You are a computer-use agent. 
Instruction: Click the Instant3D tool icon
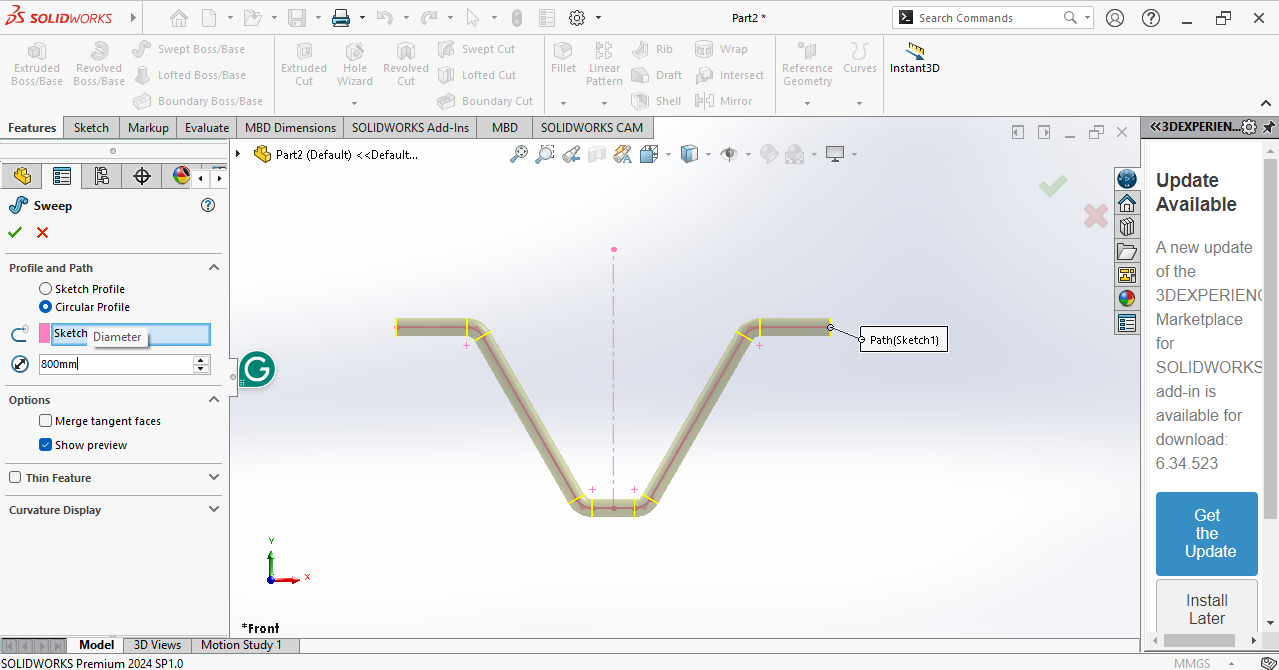pyautogui.click(x=915, y=51)
